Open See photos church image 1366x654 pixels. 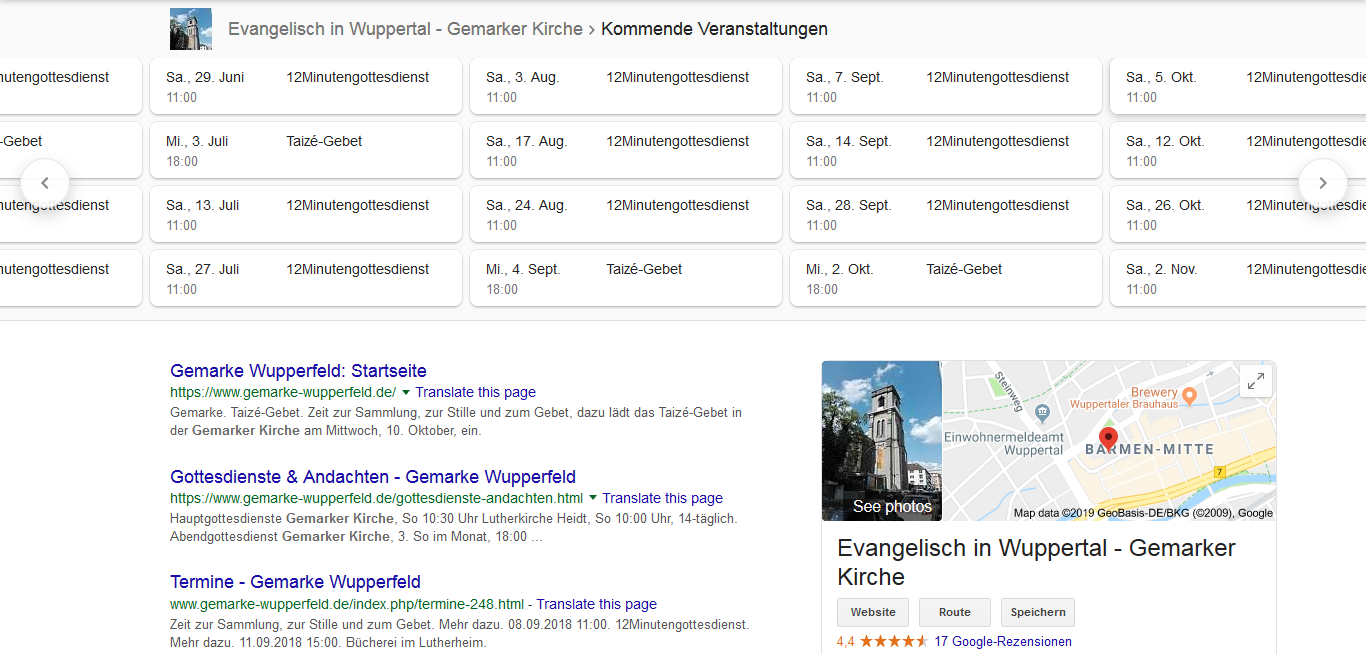(882, 441)
